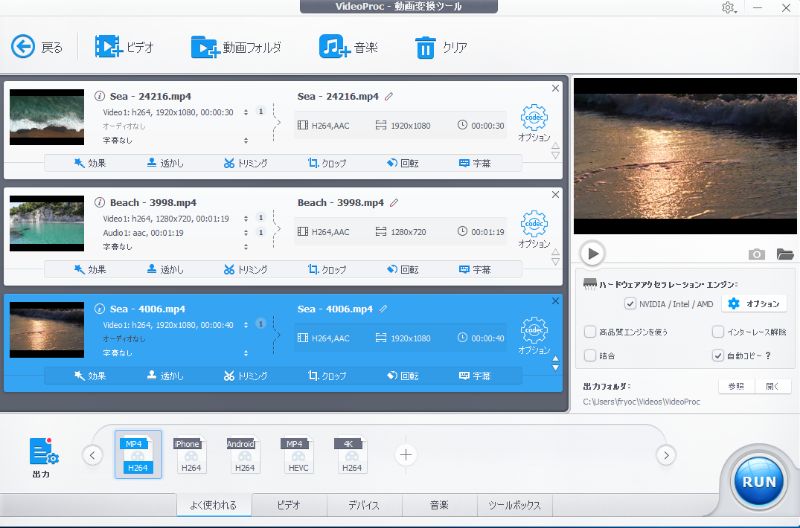Image resolution: width=800 pixels, height=528 pixels.
Task: Show info for Beach - 3998.mp4
Action: pos(99,202)
